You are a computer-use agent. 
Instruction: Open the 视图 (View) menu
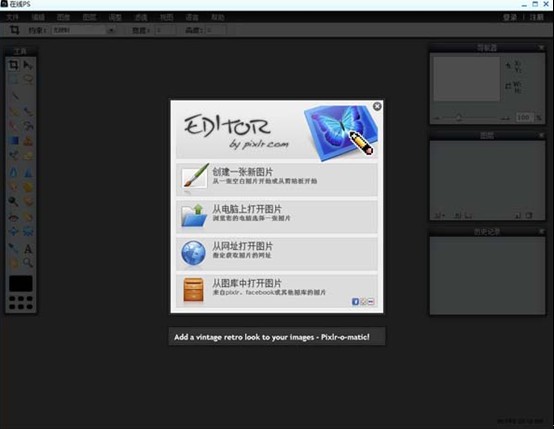coord(167,17)
